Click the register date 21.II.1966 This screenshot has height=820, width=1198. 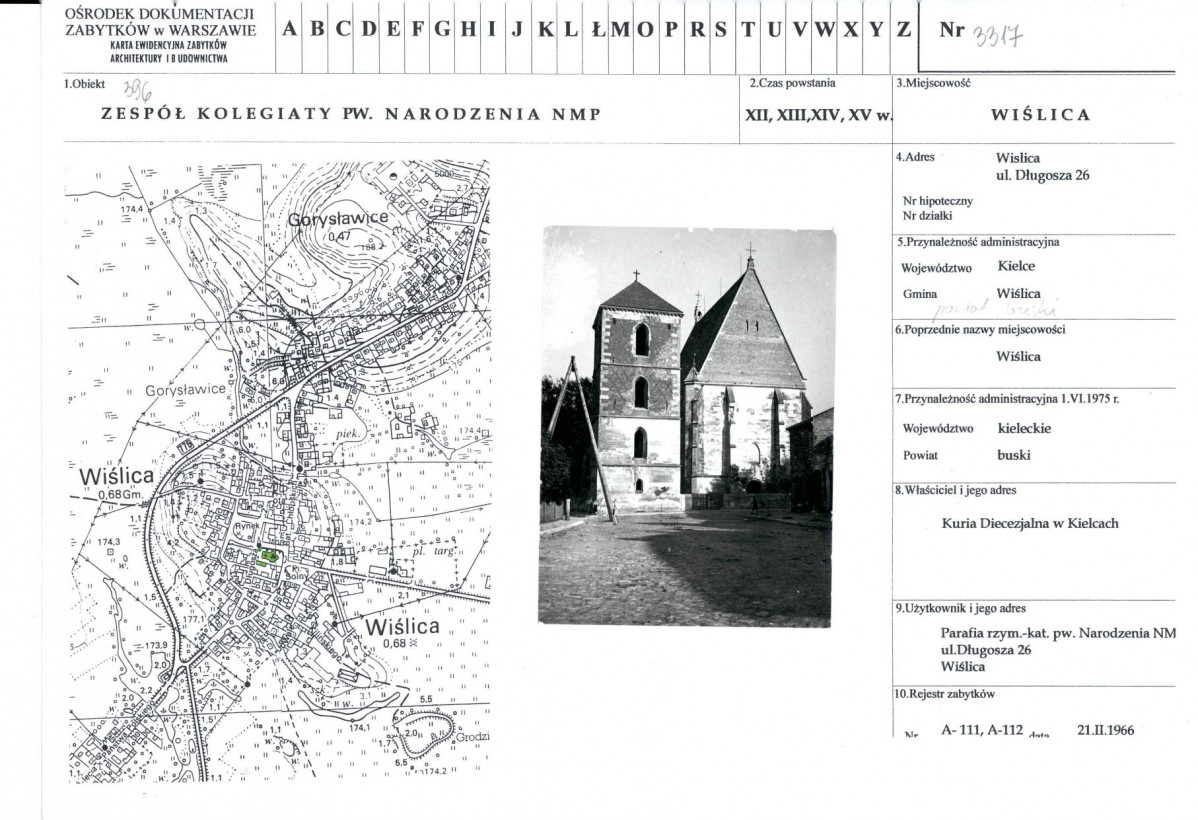click(1106, 730)
